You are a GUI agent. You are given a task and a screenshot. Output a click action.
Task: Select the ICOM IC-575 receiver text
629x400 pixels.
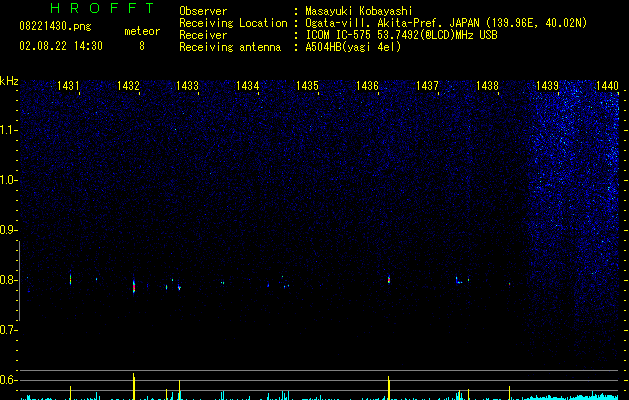[x=401, y=35]
